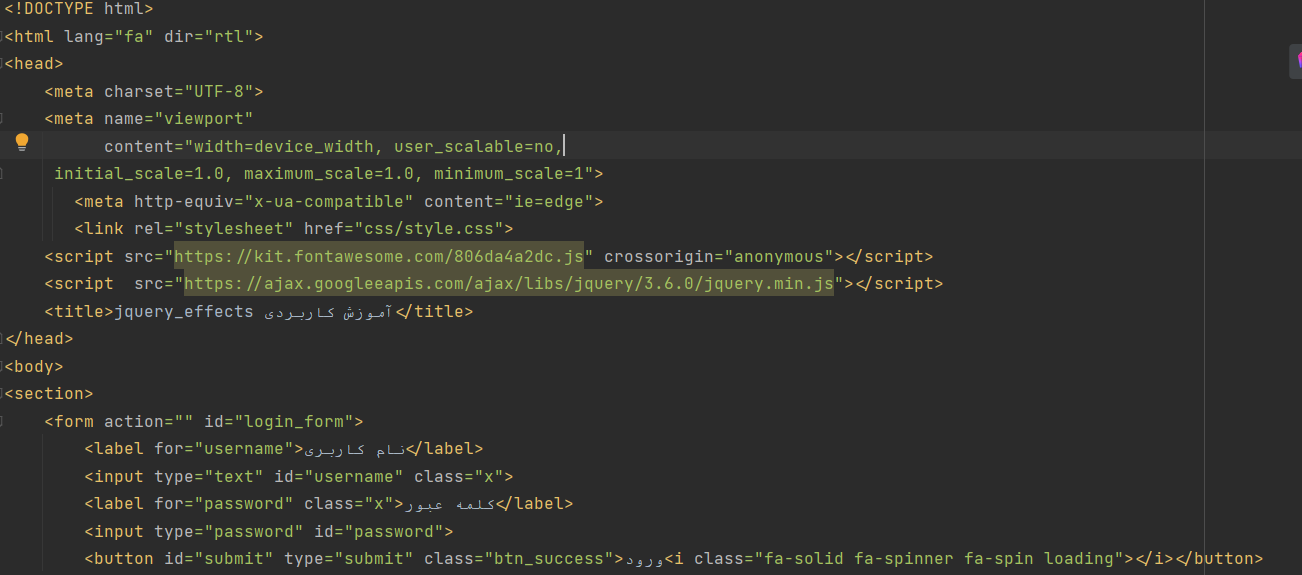Viewport: 1302px width, 575px height.
Task: Collapse the <section> tag fold marker
Action: click(x=2, y=394)
